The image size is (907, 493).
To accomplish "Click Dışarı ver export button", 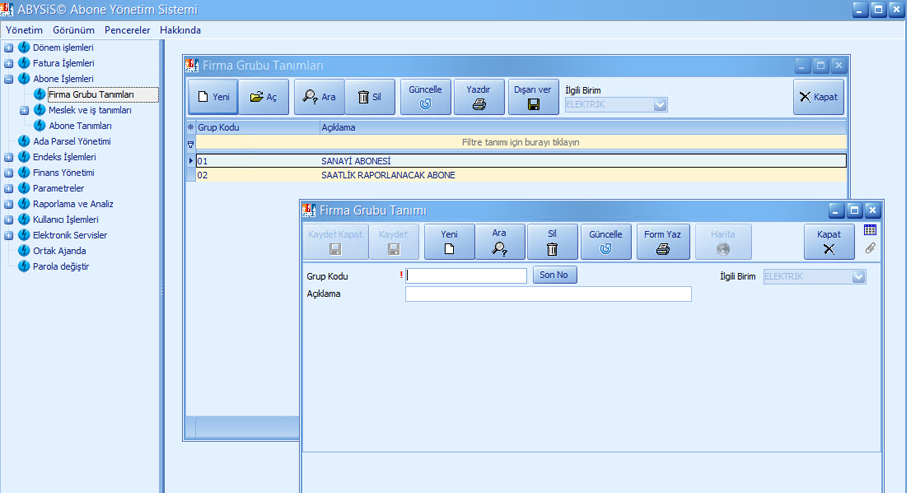I will click(533, 97).
